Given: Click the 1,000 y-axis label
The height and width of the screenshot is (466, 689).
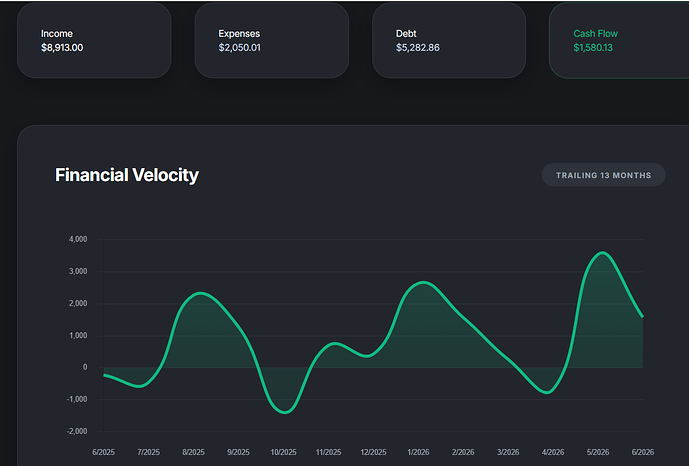Looking at the screenshot, I should point(78,336).
